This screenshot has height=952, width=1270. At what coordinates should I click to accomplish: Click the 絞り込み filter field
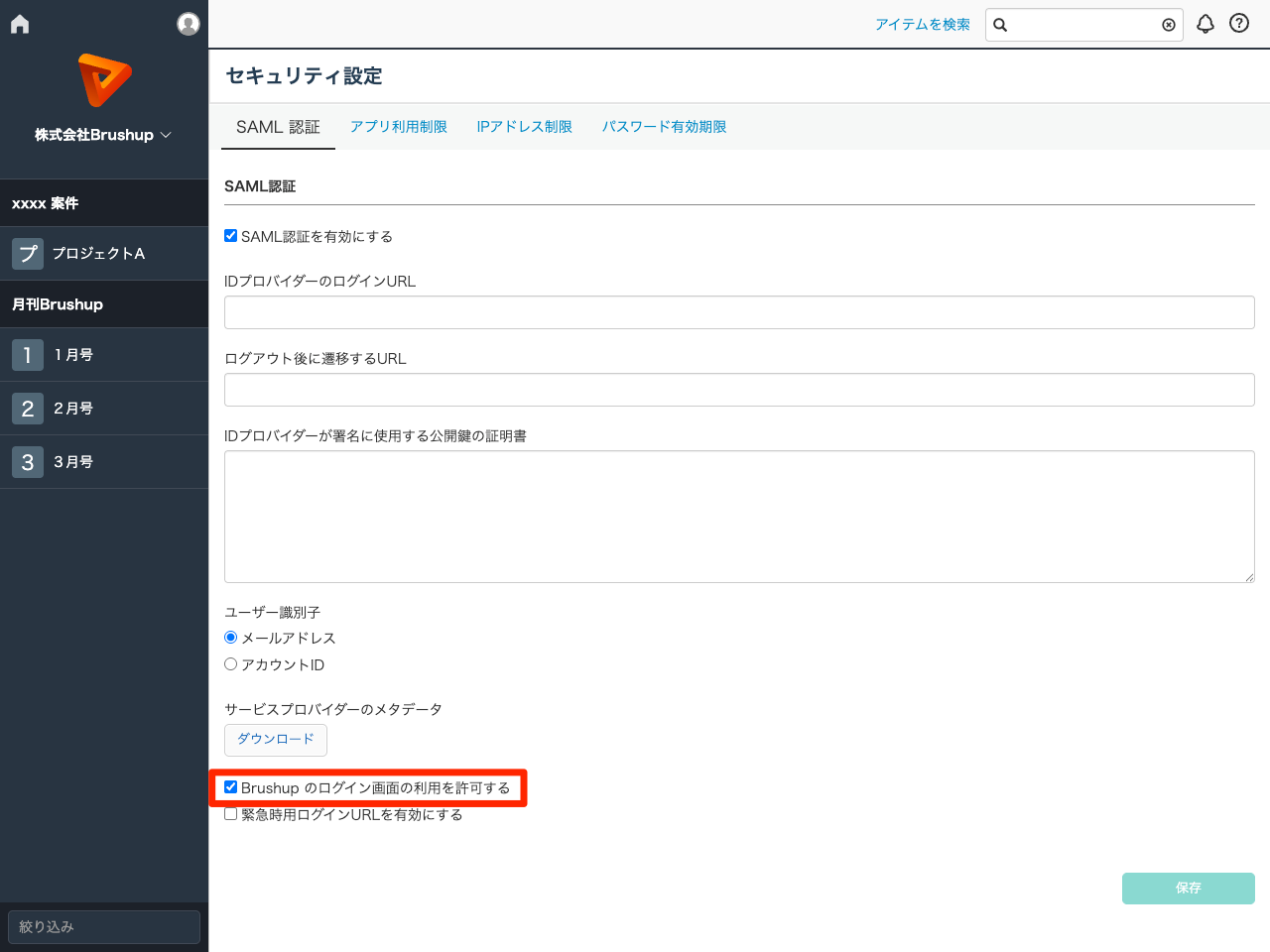[x=103, y=926]
